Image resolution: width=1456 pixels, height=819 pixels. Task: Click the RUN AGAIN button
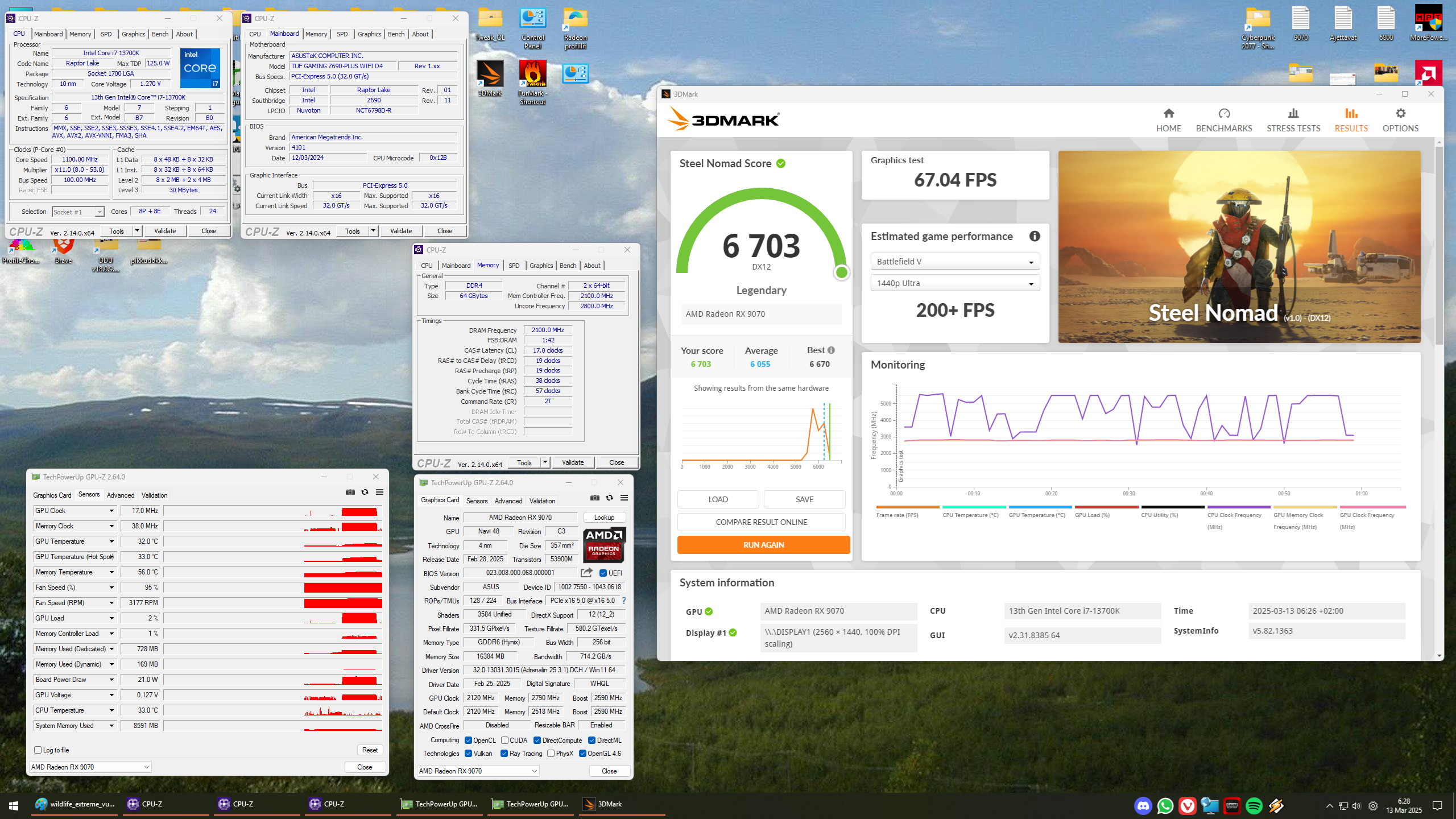[763, 545]
